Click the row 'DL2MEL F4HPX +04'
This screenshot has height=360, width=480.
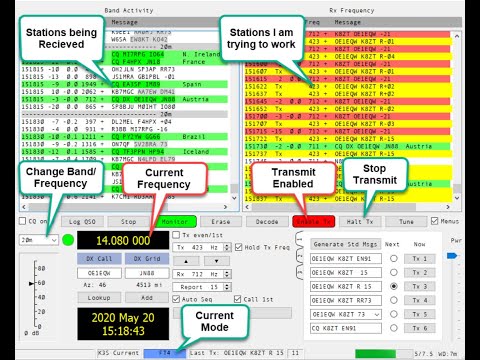tap(125, 122)
